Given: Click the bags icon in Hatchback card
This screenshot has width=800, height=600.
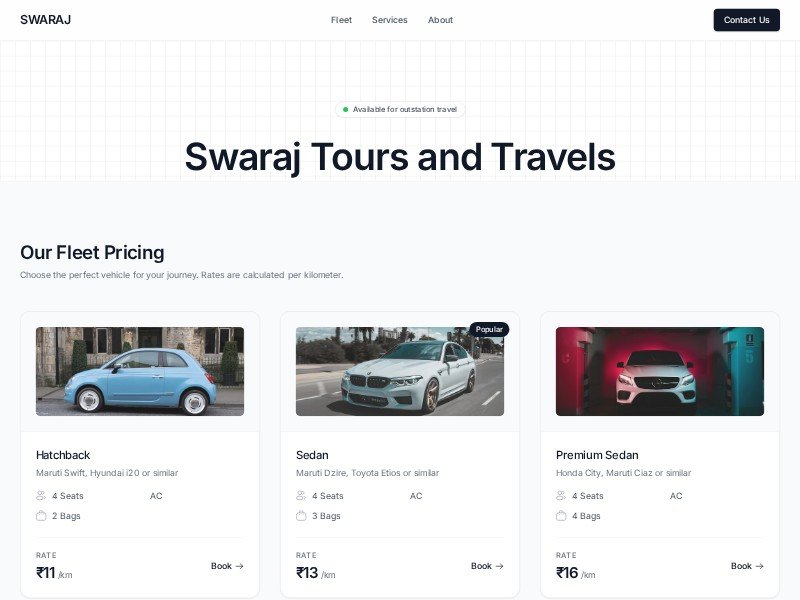Looking at the screenshot, I should click(41, 516).
